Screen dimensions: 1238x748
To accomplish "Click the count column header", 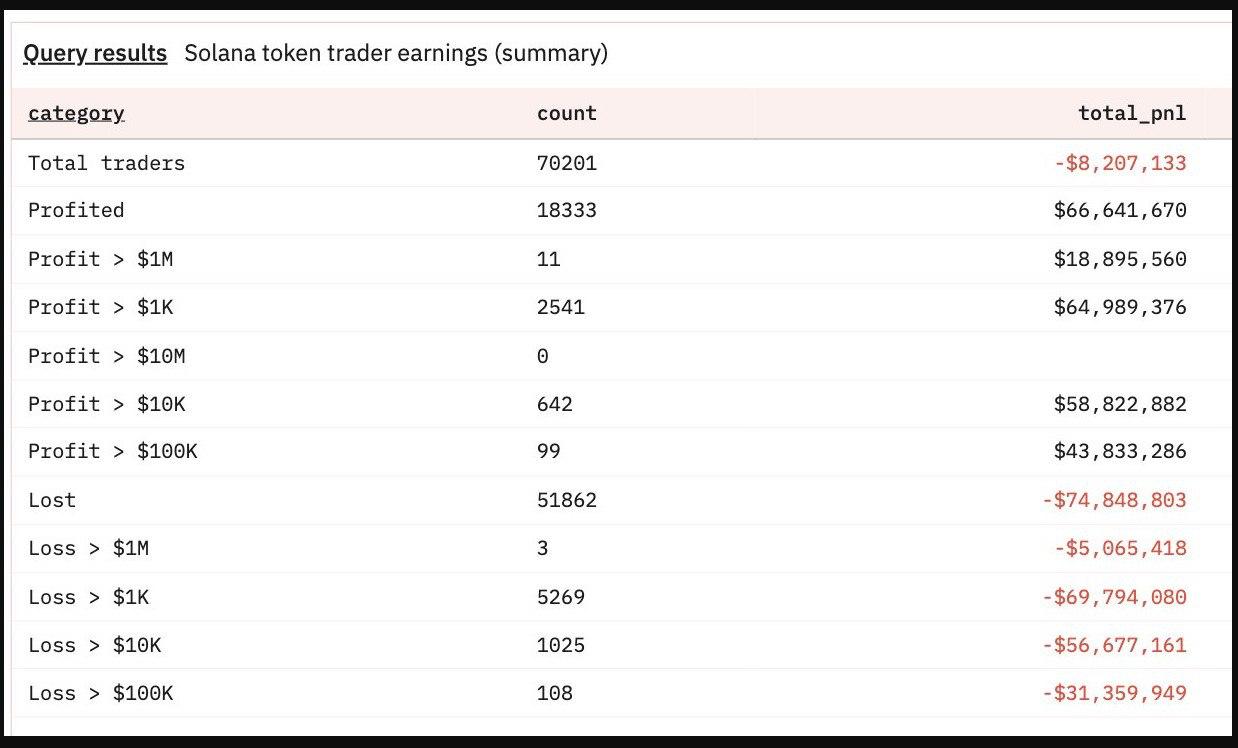I will click(567, 113).
